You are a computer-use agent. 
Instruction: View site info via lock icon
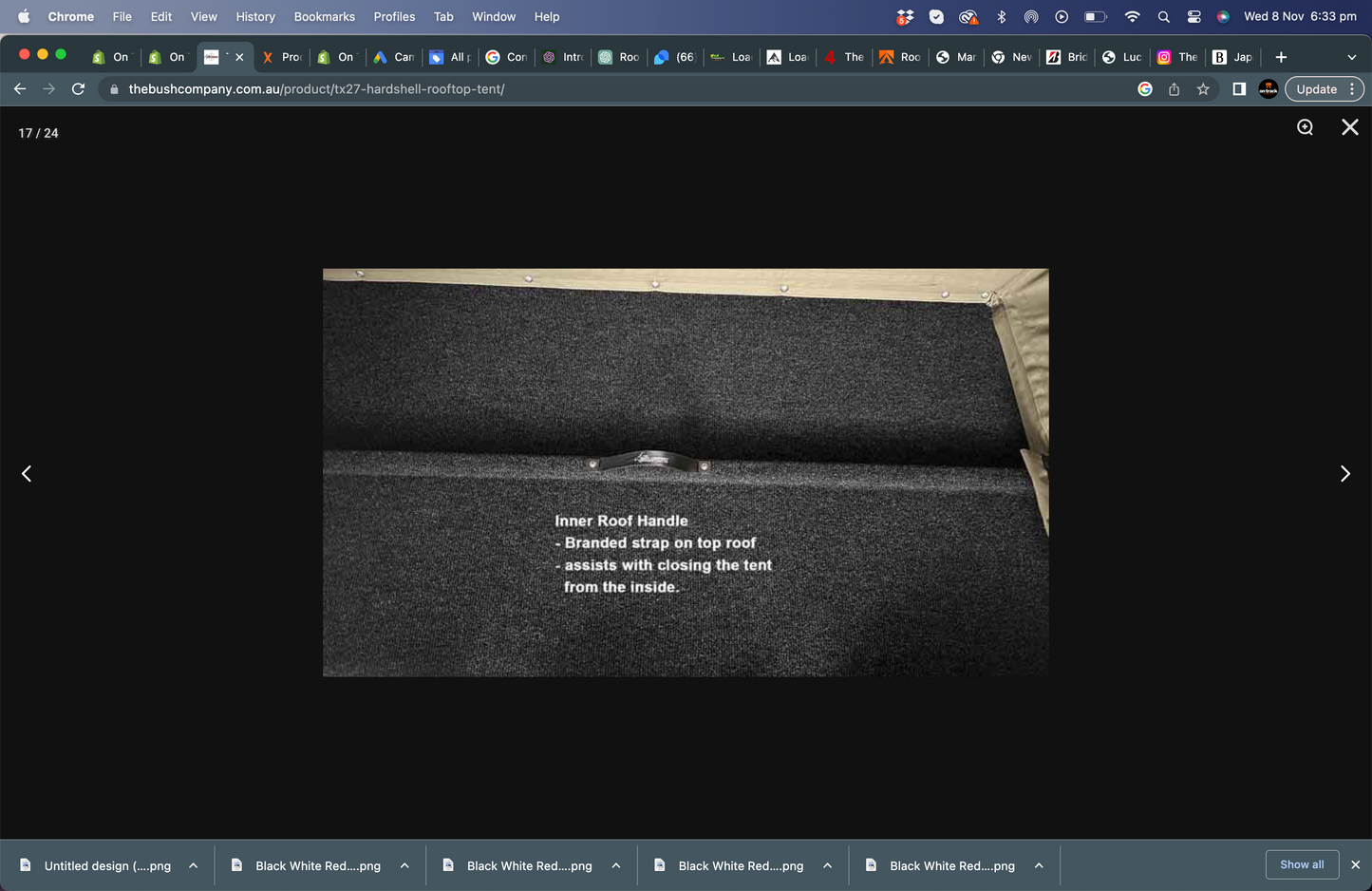114,89
